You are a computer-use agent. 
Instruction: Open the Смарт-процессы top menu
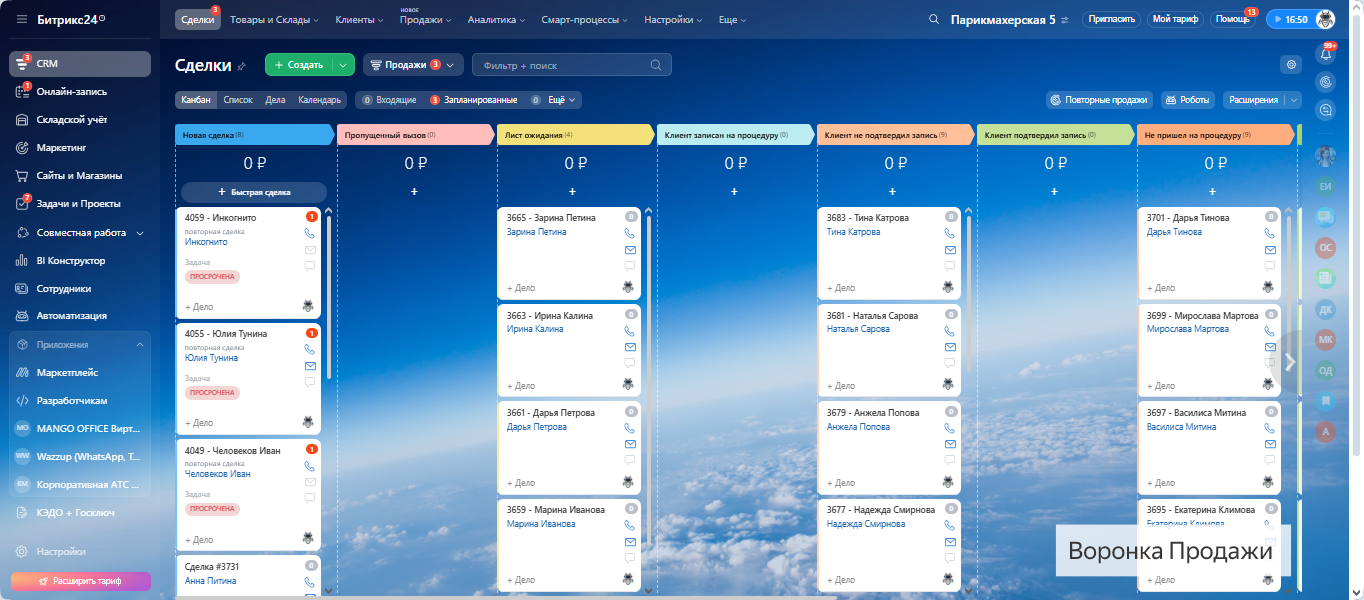[x=584, y=19]
